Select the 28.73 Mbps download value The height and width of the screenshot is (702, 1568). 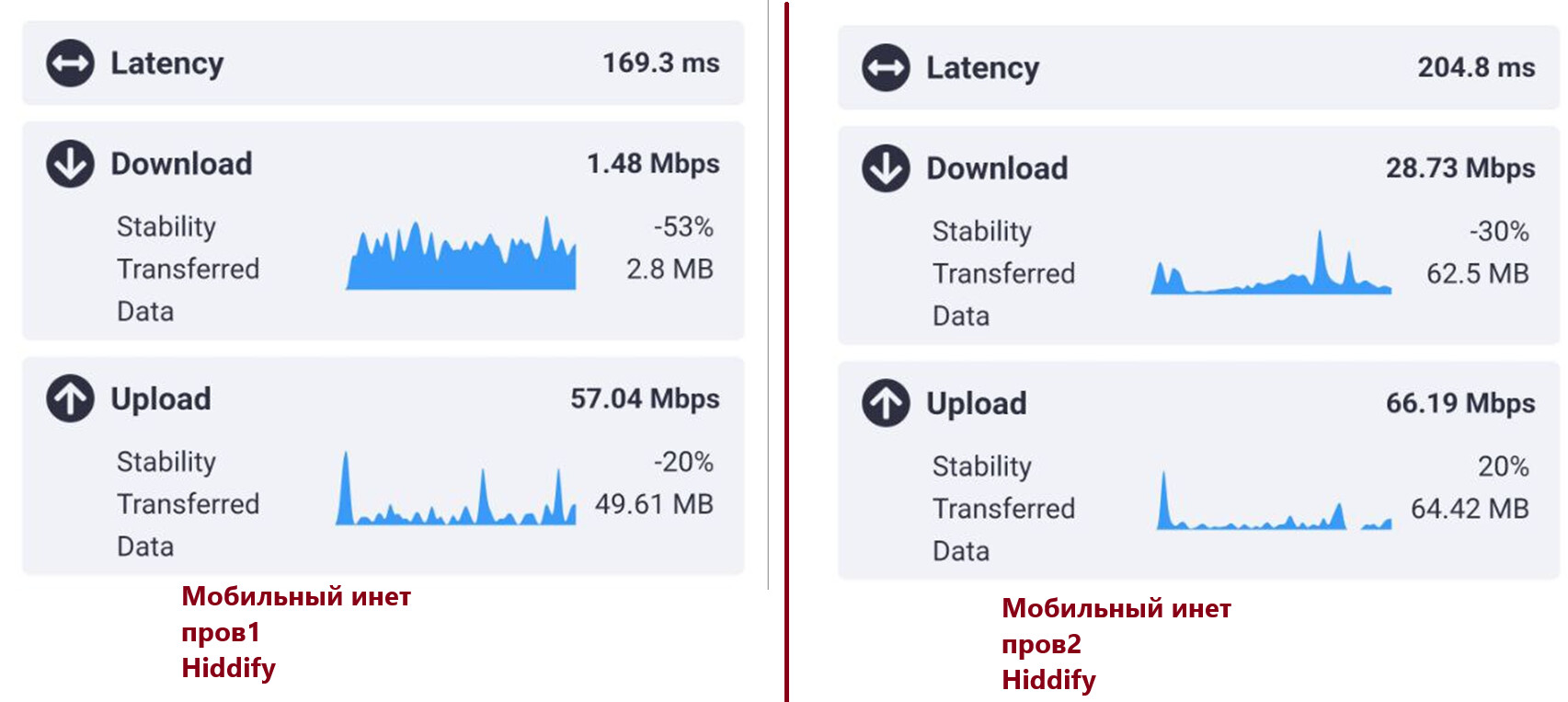click(x=1460, y=167)
